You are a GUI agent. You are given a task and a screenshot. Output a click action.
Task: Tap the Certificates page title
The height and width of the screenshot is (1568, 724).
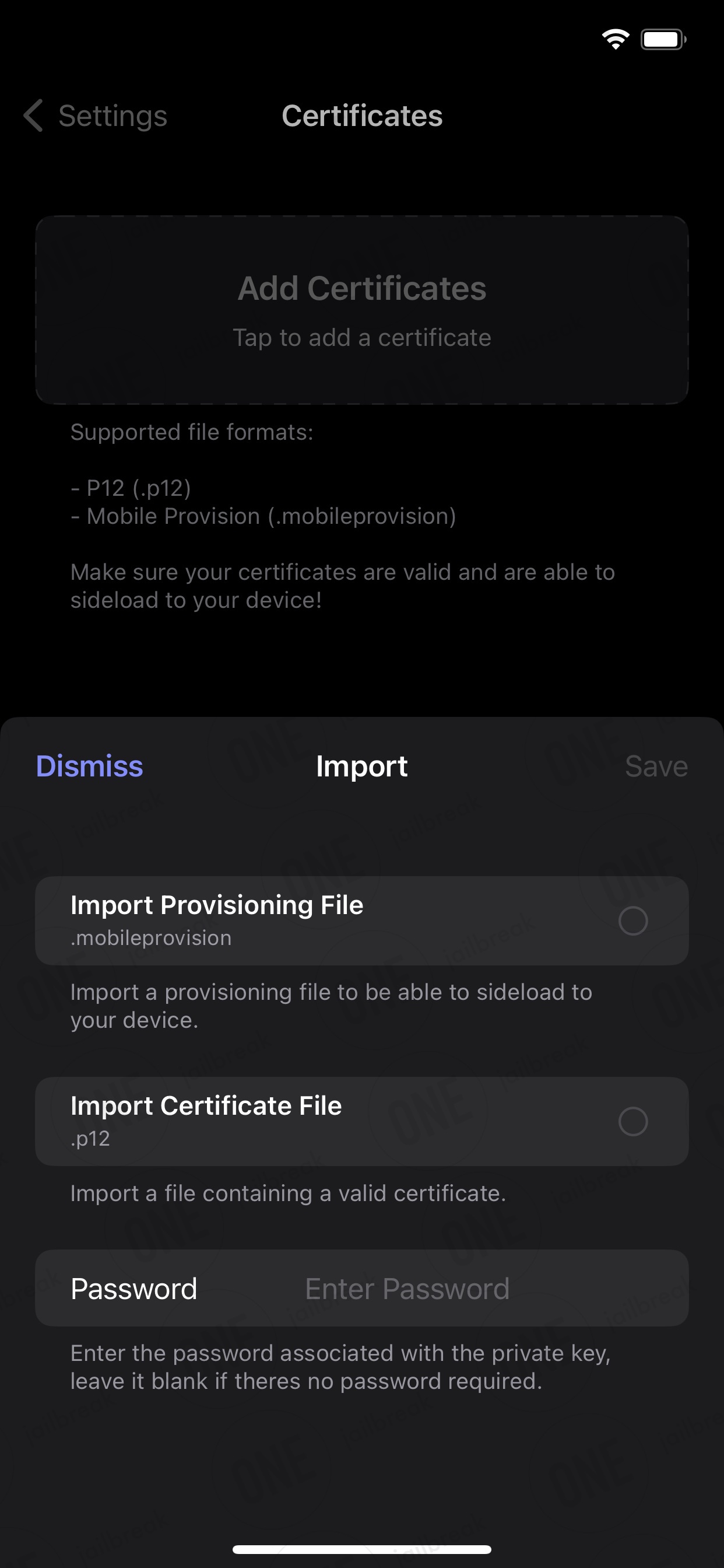point(362,116)
